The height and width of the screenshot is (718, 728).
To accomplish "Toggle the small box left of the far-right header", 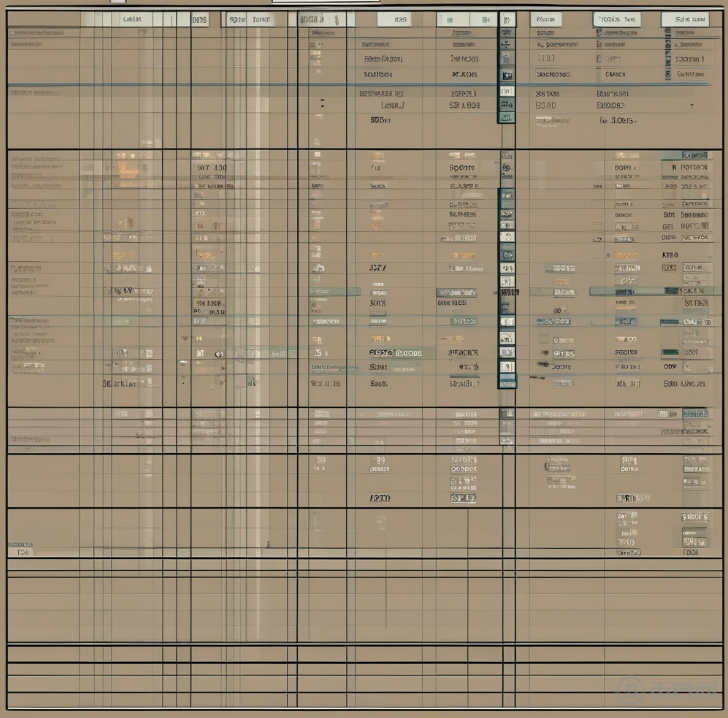I will (666, 33).
